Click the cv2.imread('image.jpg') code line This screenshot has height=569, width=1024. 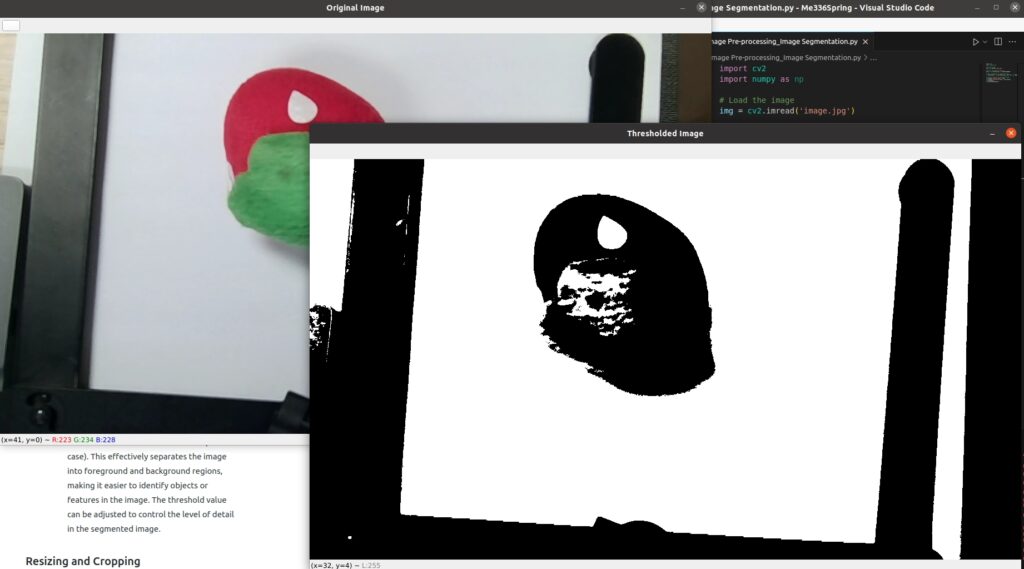[787, 111]
